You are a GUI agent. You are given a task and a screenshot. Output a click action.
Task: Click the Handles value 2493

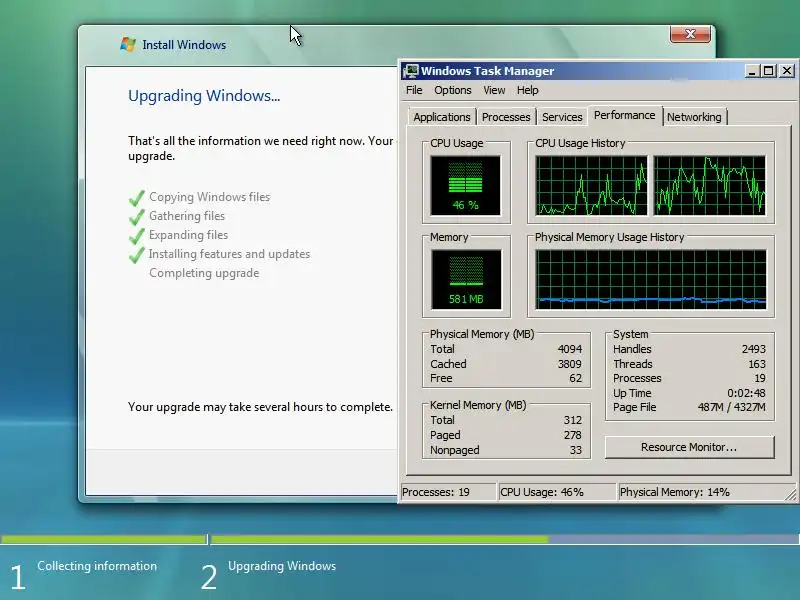click(x=754, y=349)
